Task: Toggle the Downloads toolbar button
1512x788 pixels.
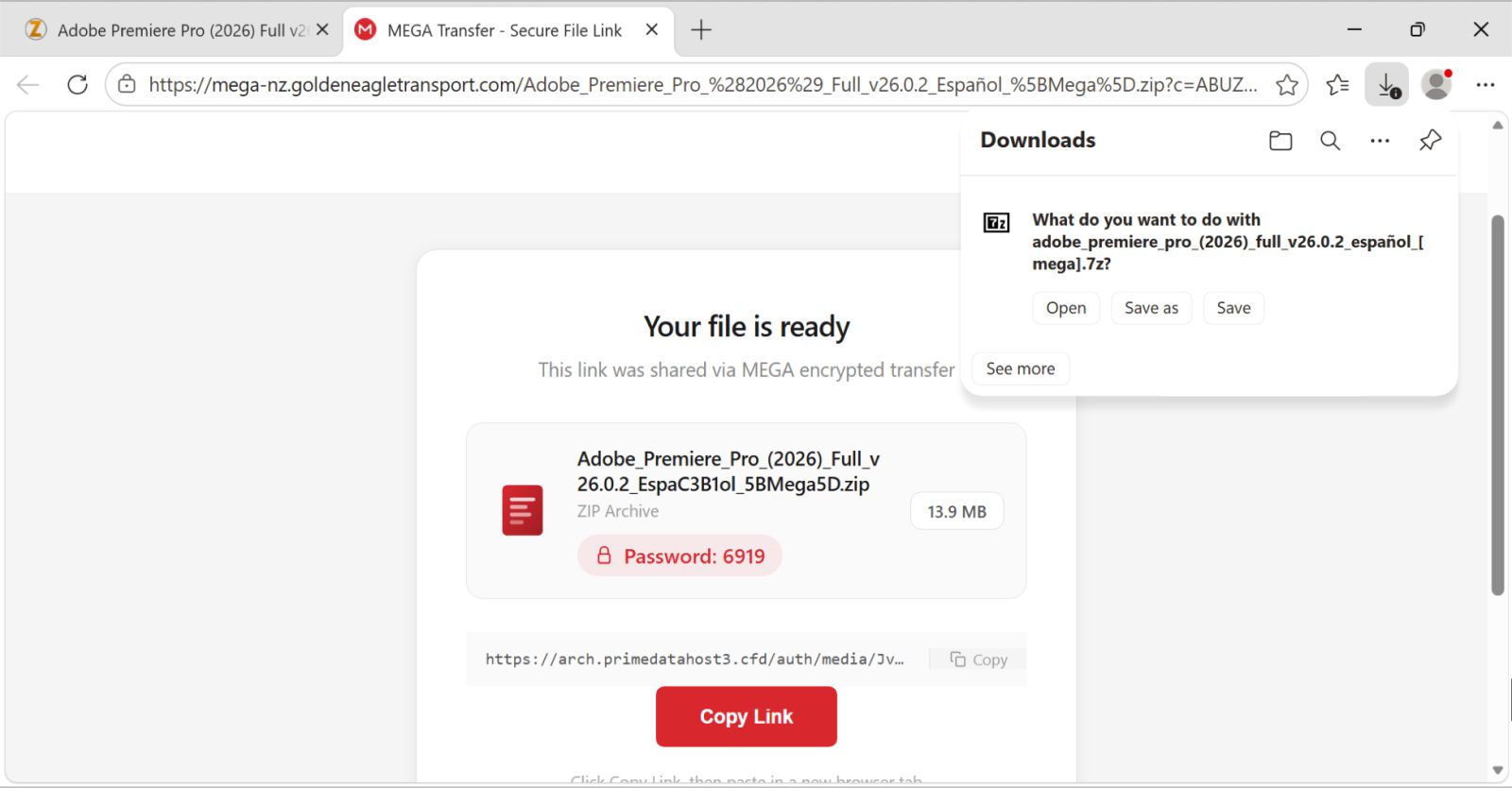Action: coord(1386,85)
